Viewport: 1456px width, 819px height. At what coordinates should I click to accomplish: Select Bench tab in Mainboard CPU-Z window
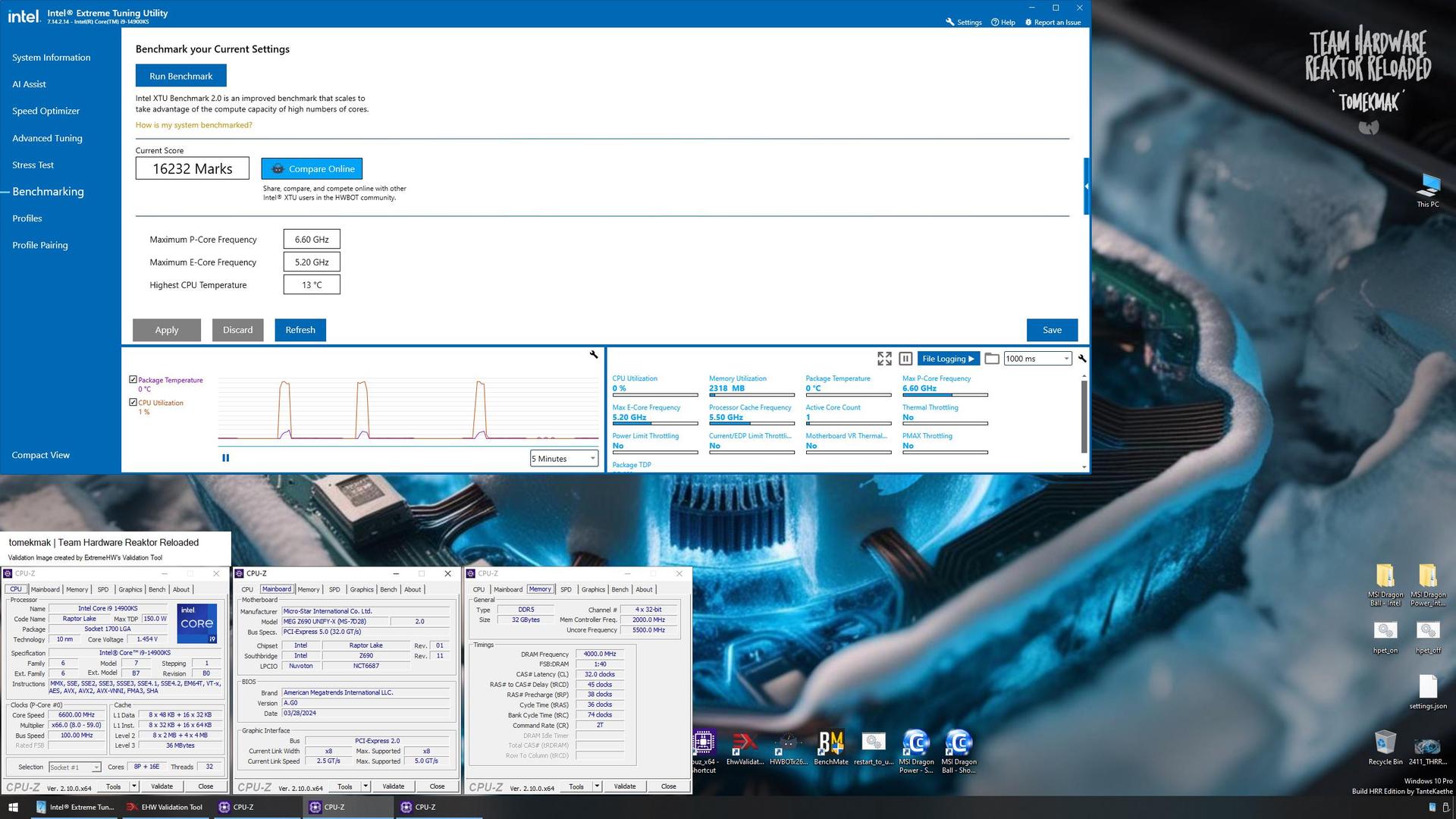pos(388,589)
